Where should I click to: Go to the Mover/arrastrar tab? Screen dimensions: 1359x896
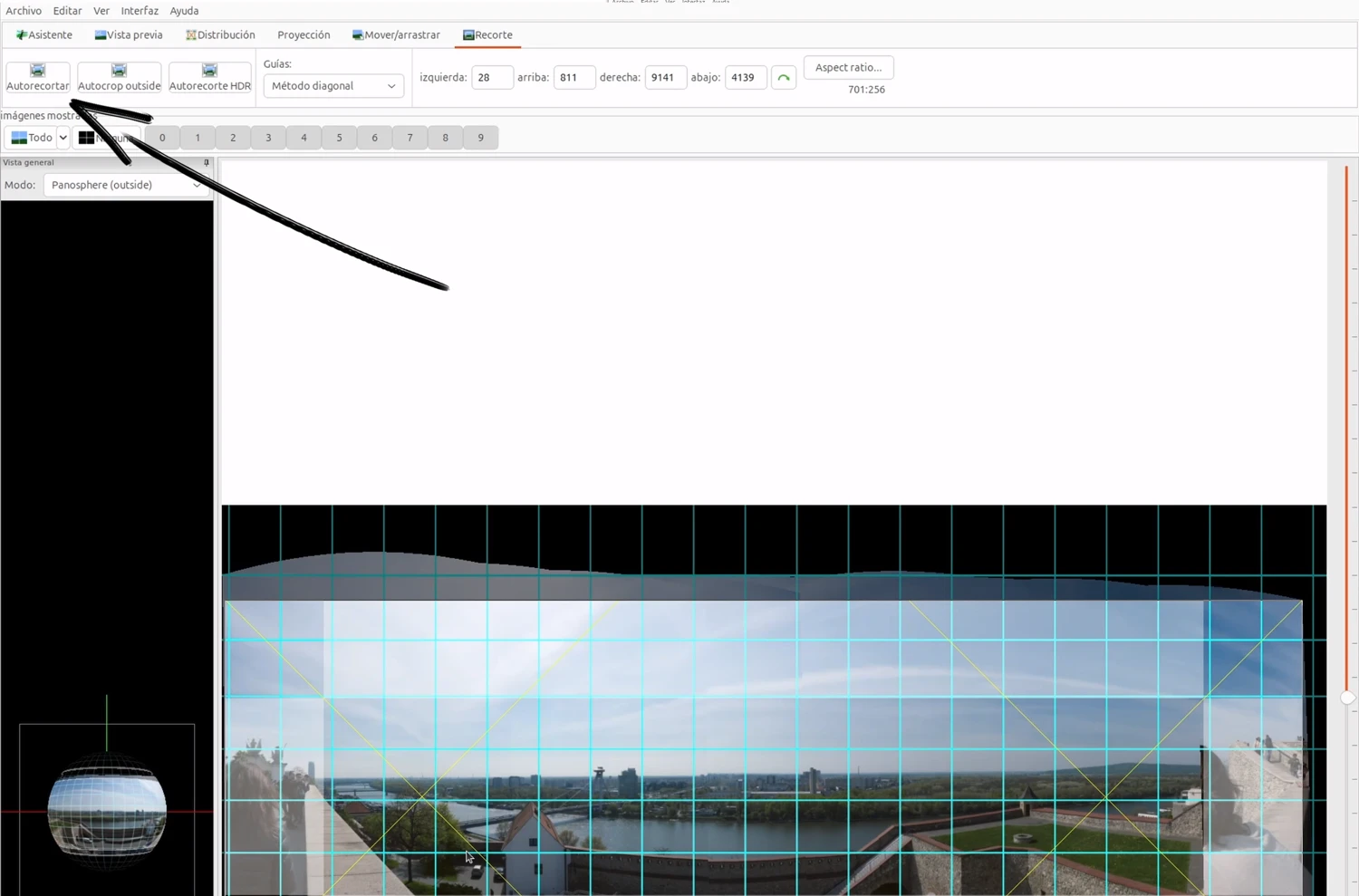tap(396, 34)
